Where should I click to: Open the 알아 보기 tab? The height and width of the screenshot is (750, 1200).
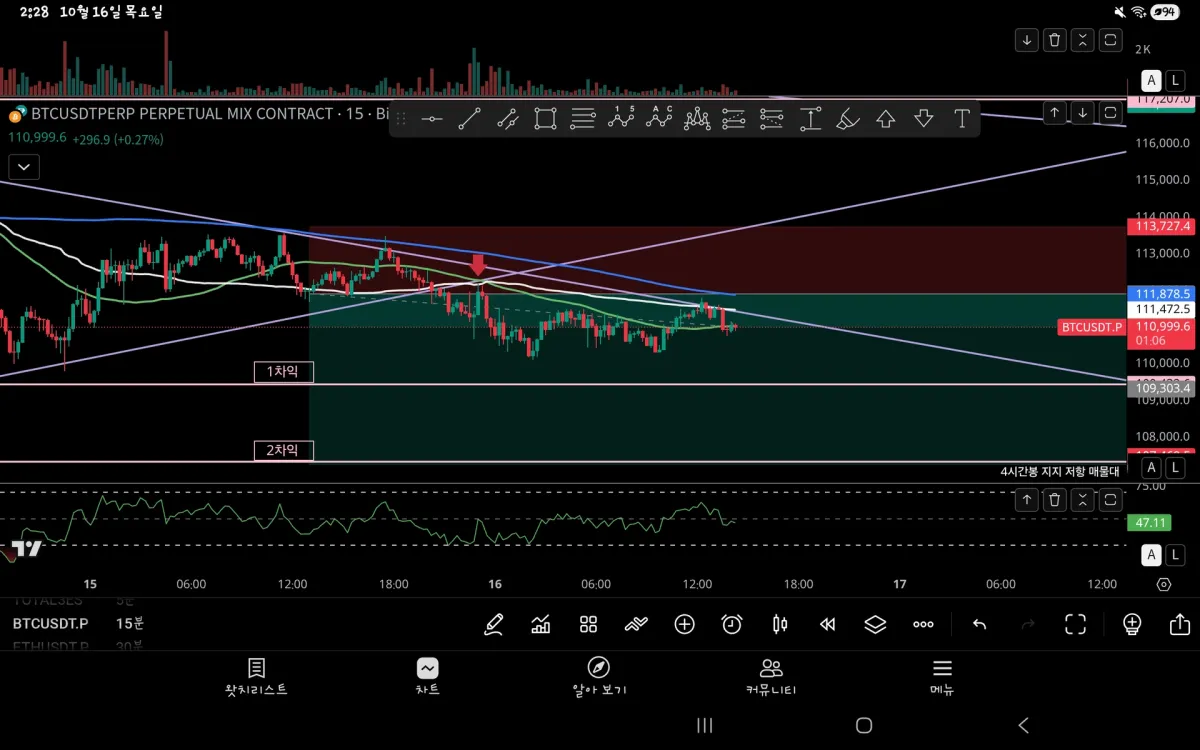(599, 677)
